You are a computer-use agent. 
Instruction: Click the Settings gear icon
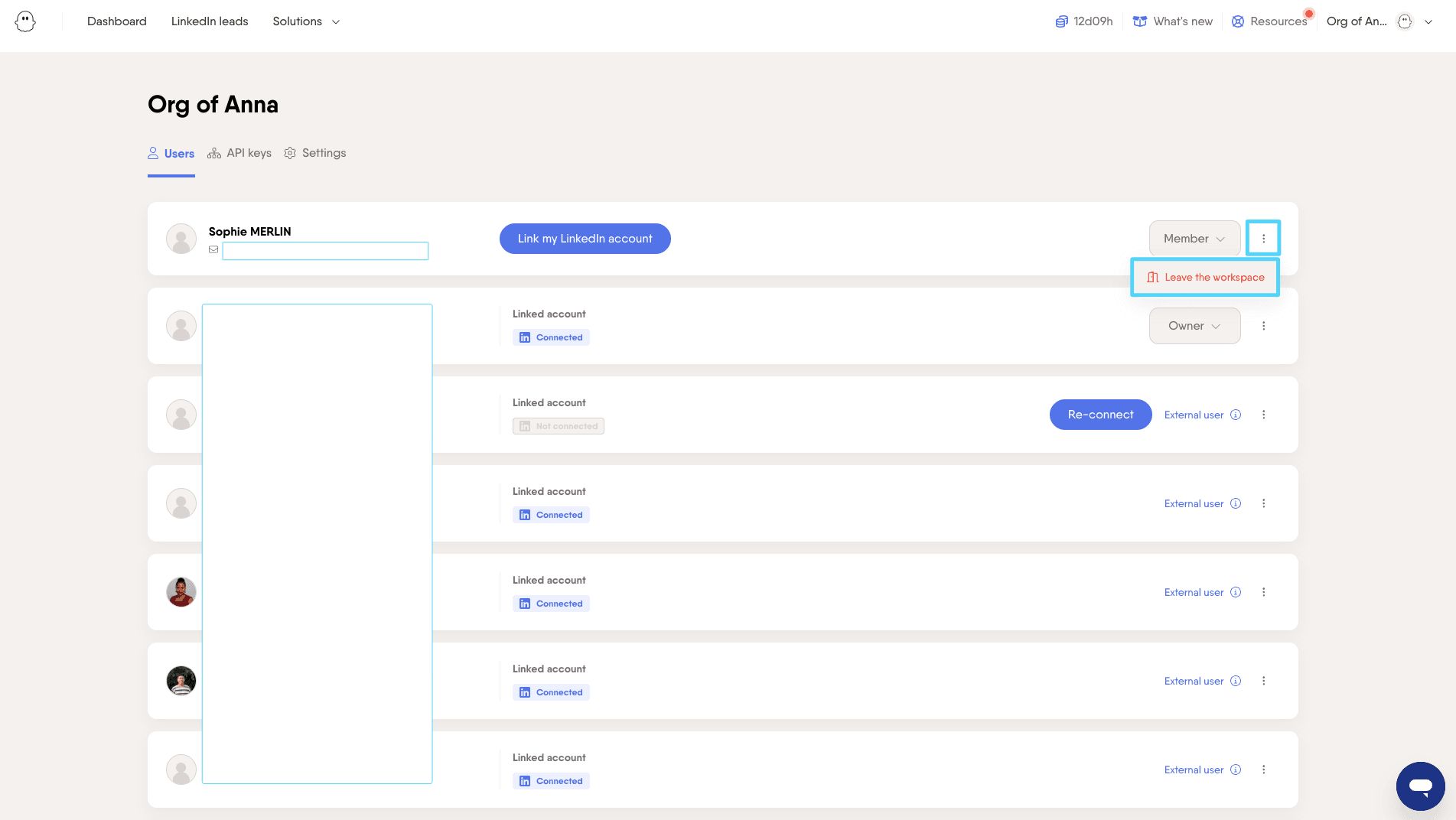point(290,153)
